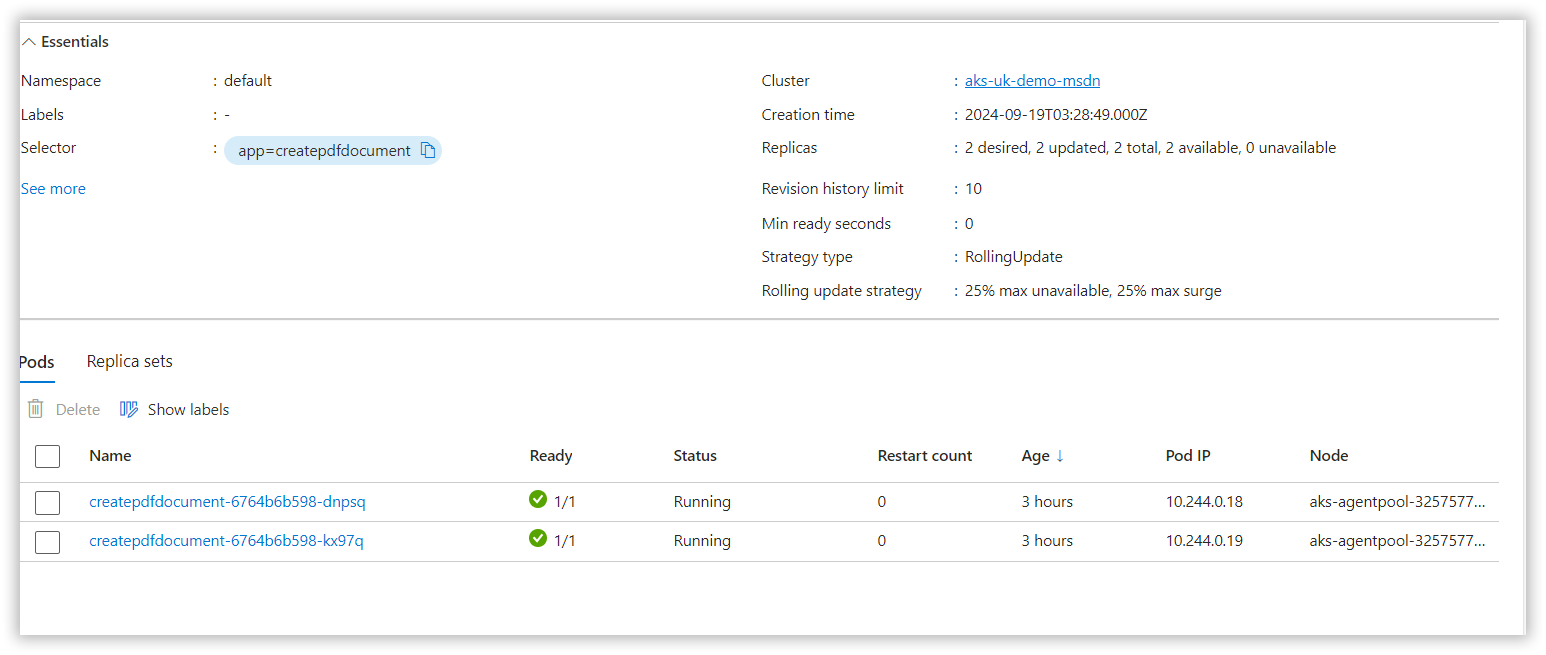
Task: Check the box for createpdfdocument-6764b6b598-dnpsq
Action: (x=47, y=502)
